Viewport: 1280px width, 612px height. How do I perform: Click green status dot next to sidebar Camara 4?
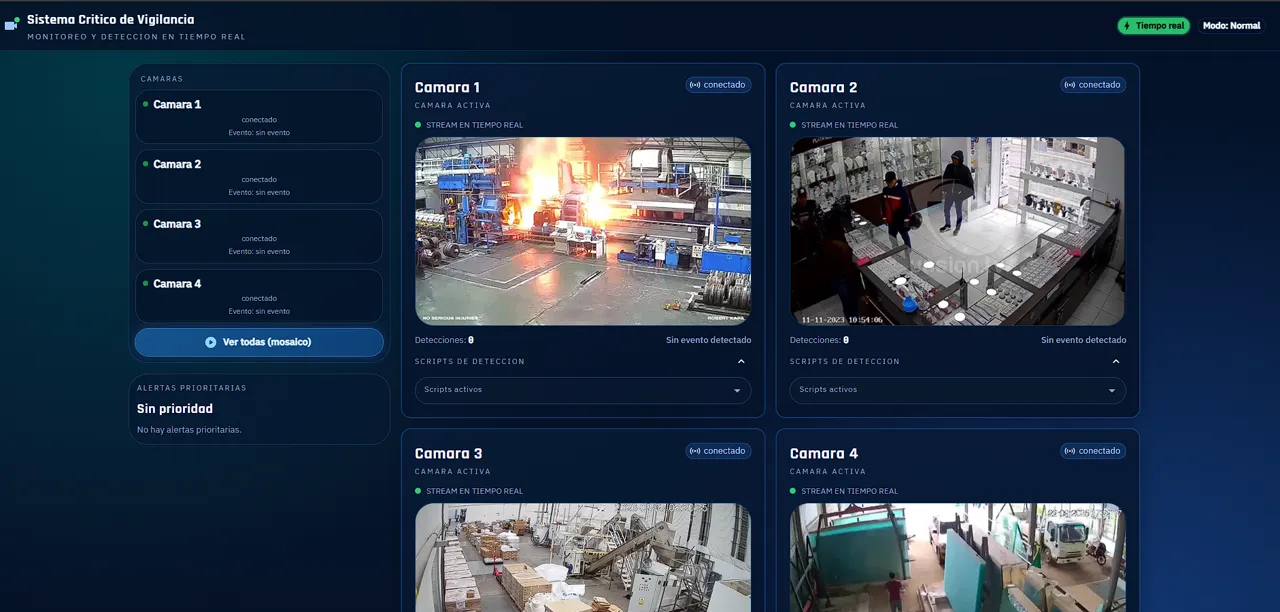pos(146,283)
